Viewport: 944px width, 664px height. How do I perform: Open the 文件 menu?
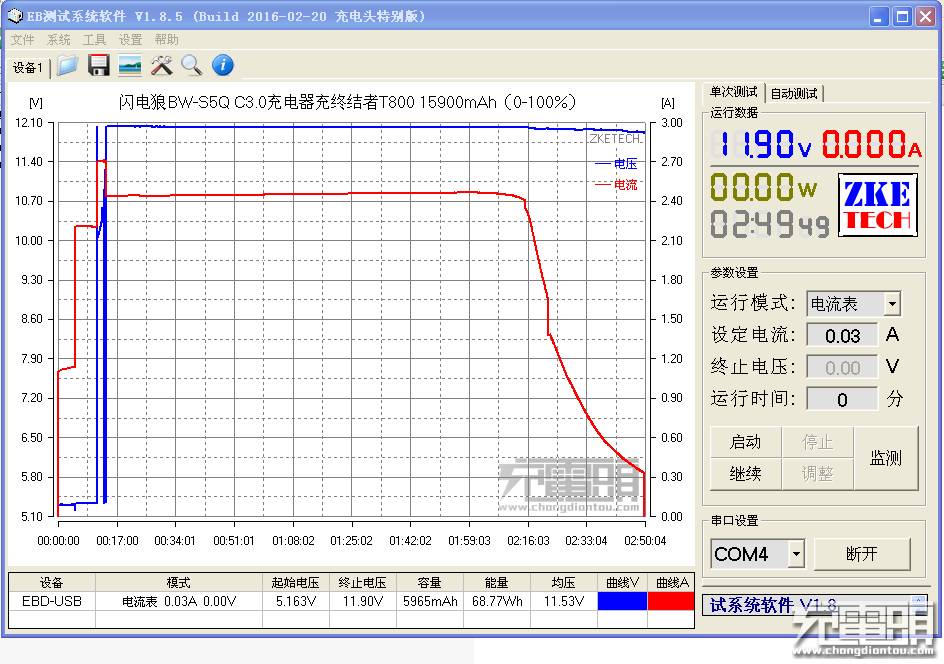coord(22,40)
